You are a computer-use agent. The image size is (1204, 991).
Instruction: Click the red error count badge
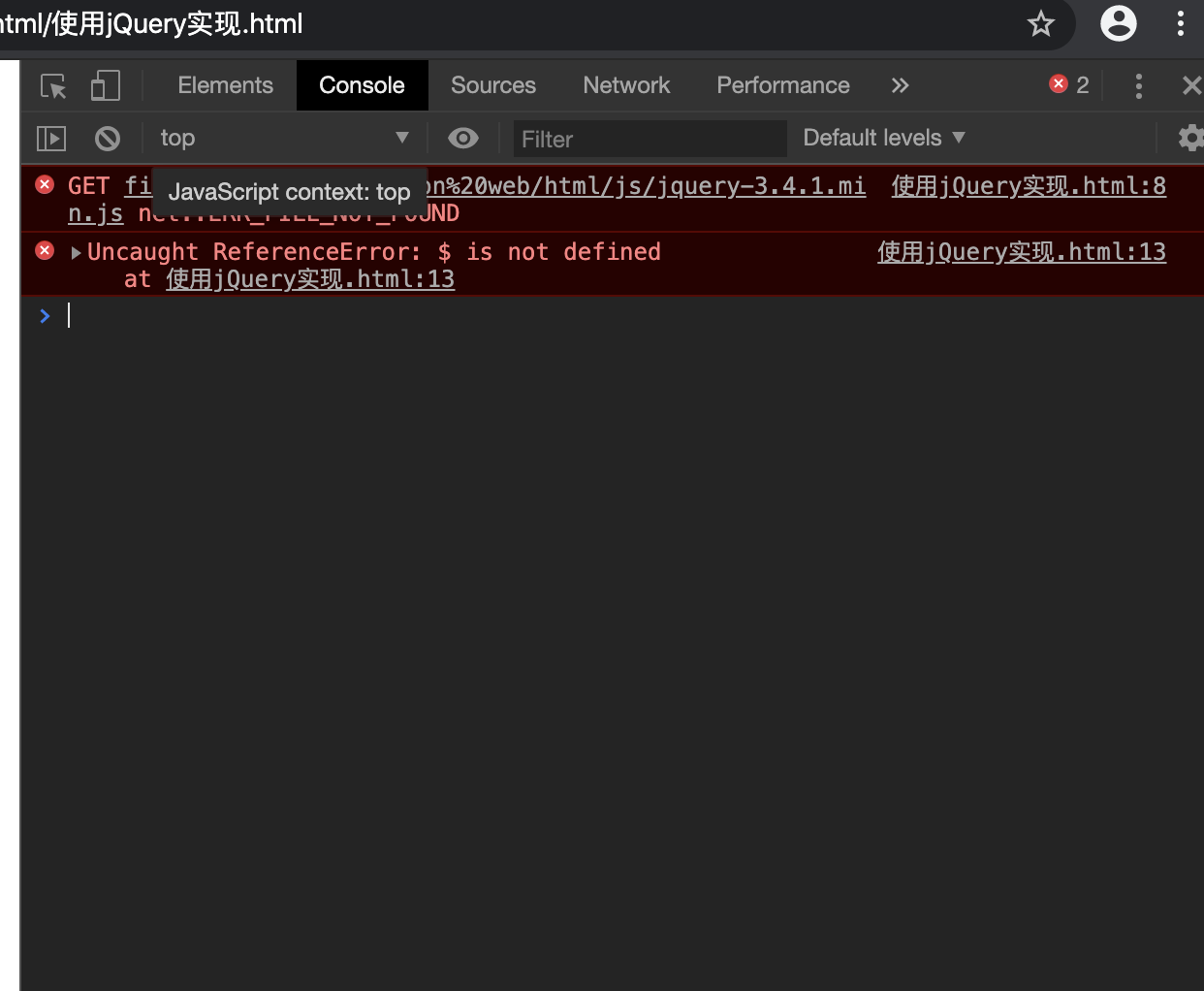[x=1069, y=85]
